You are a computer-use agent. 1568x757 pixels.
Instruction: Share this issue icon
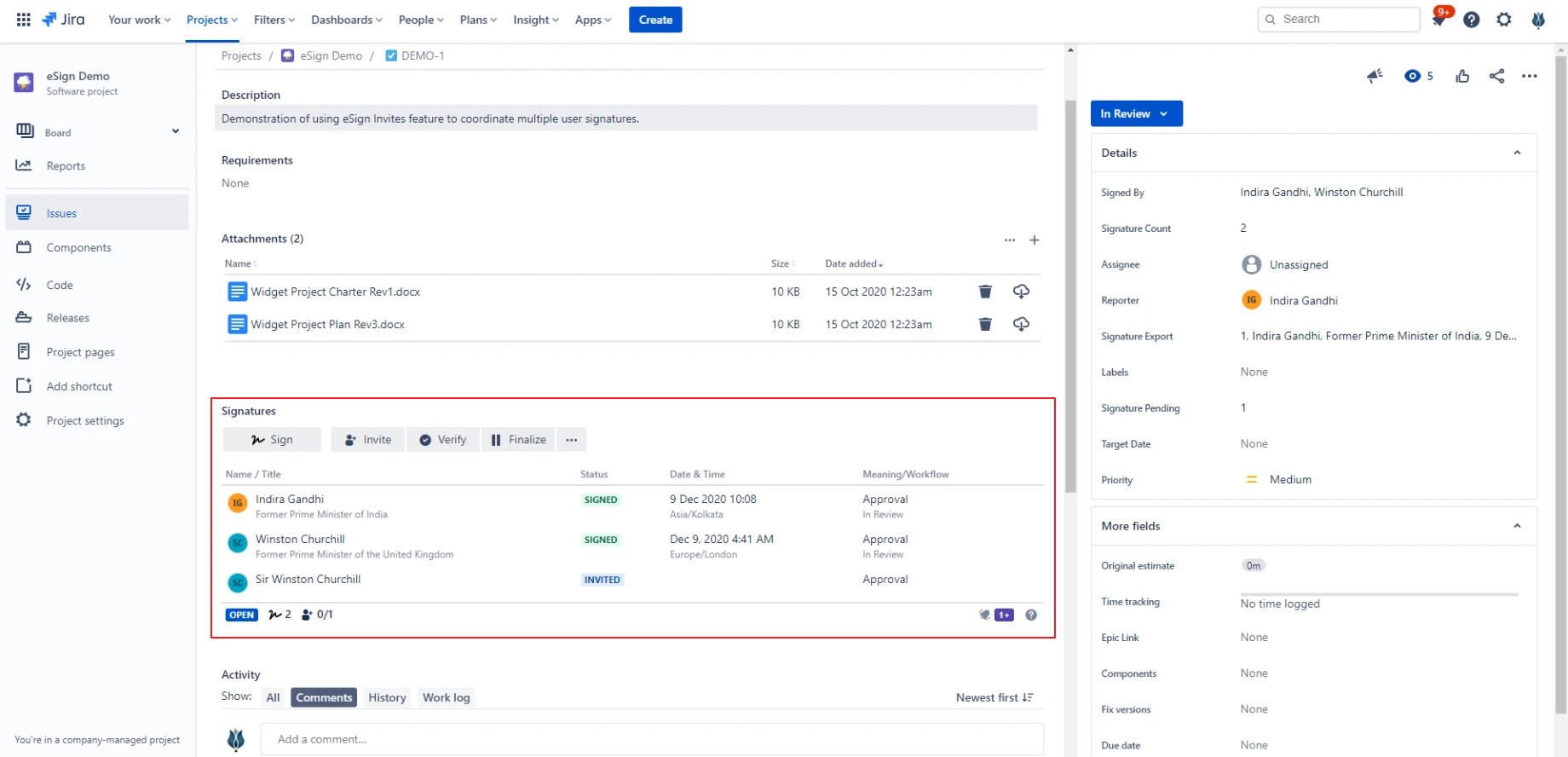tap(1496, 76)
